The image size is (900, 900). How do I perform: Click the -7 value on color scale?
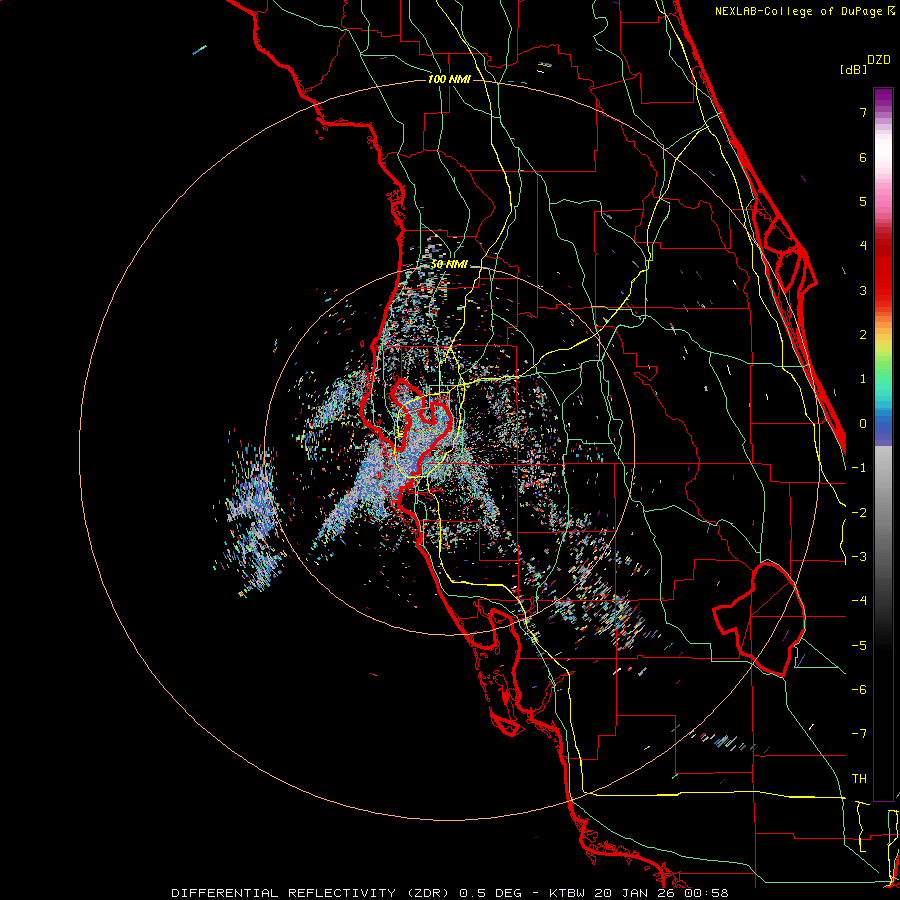coord(859,734)
